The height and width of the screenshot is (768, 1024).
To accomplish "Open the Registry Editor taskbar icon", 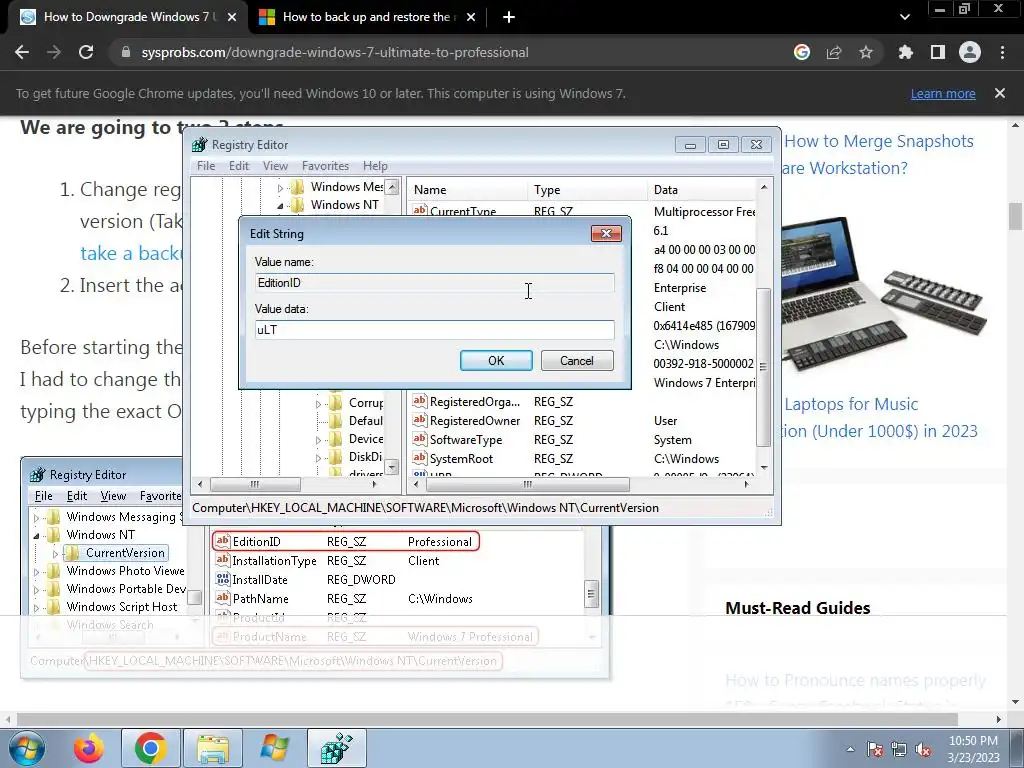I will pos(337,748).
